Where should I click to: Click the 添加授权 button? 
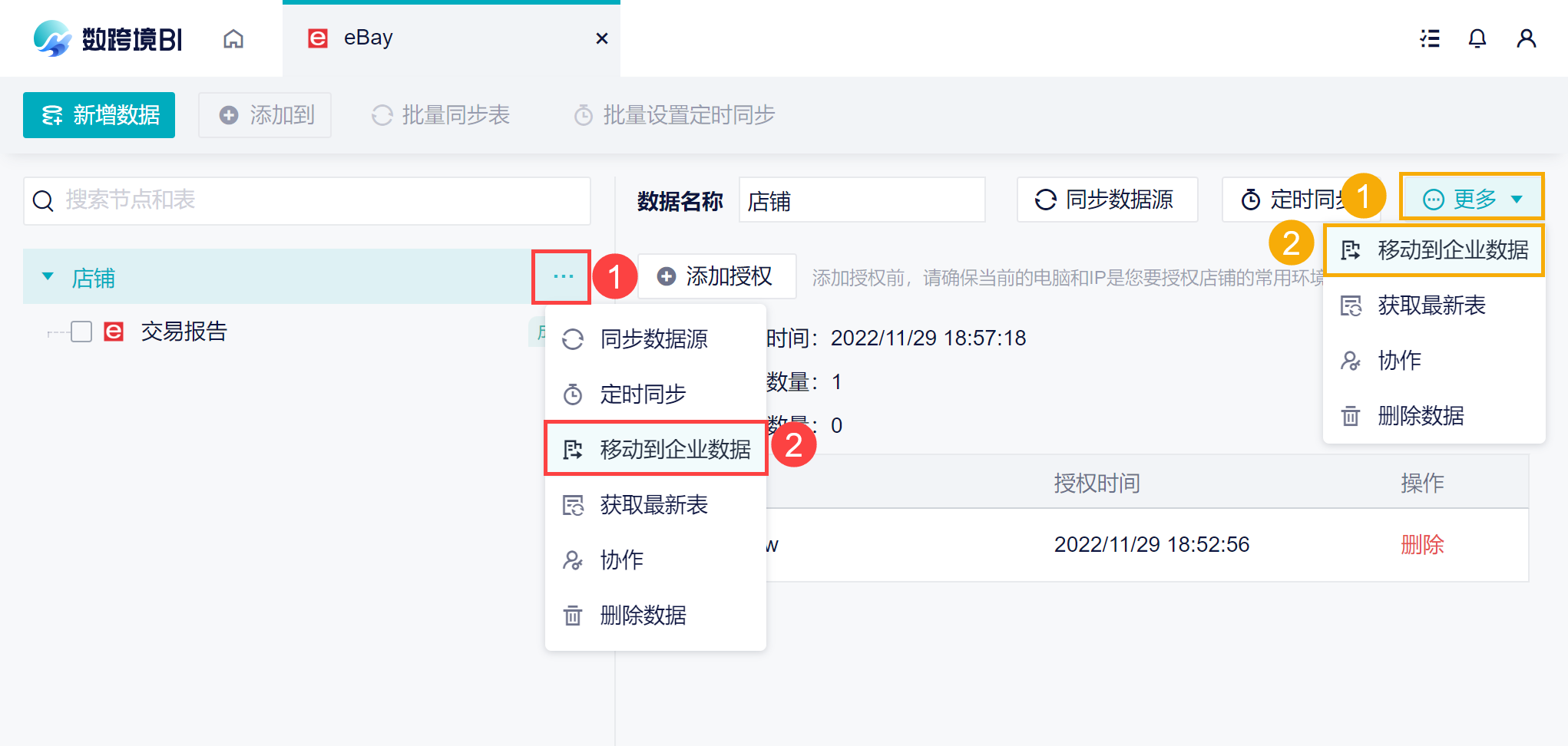[716, 276]
